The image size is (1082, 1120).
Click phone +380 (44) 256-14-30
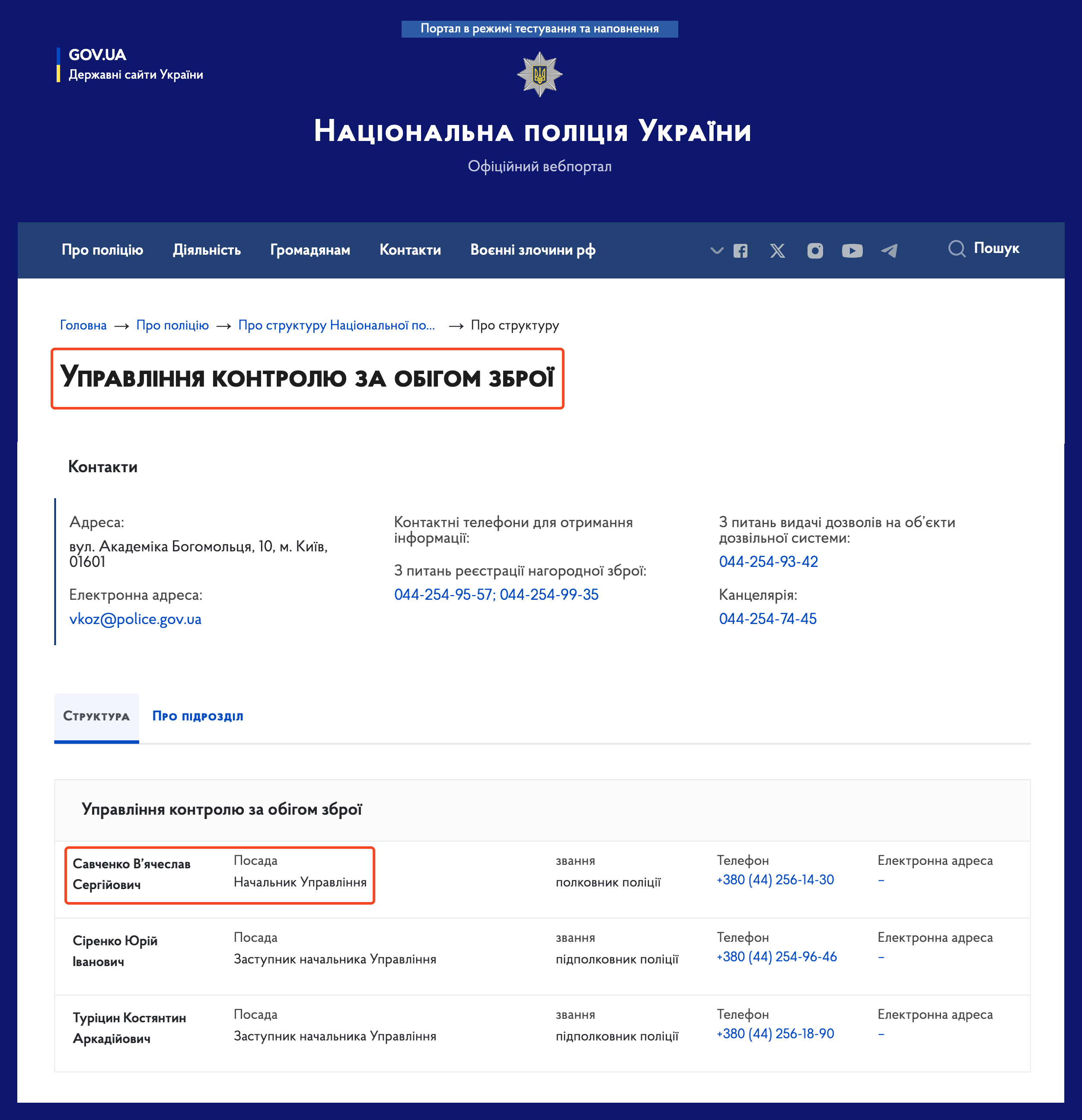(775, 880)
